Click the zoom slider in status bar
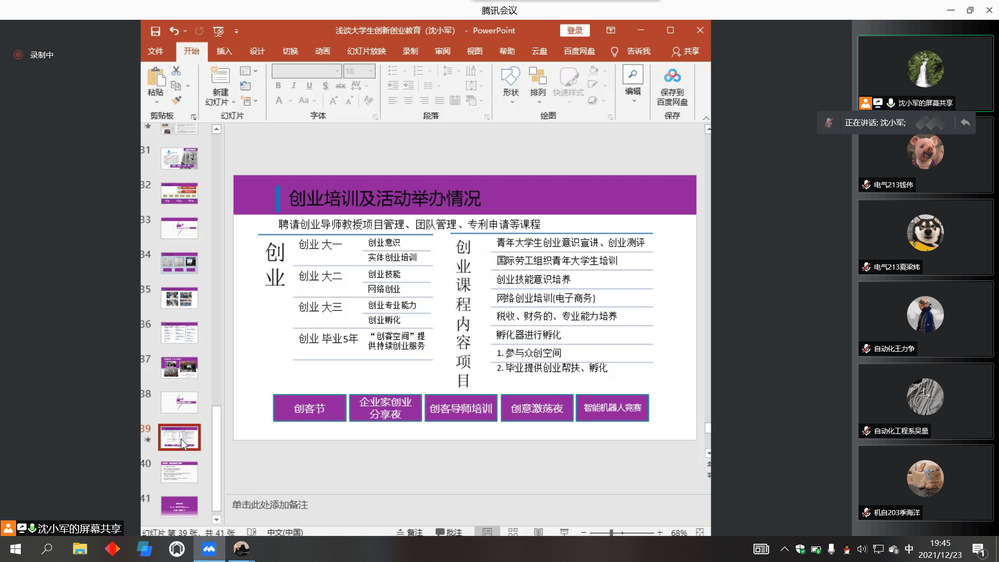The width and height of the screenshot is (999, 562). coord(612,534)
